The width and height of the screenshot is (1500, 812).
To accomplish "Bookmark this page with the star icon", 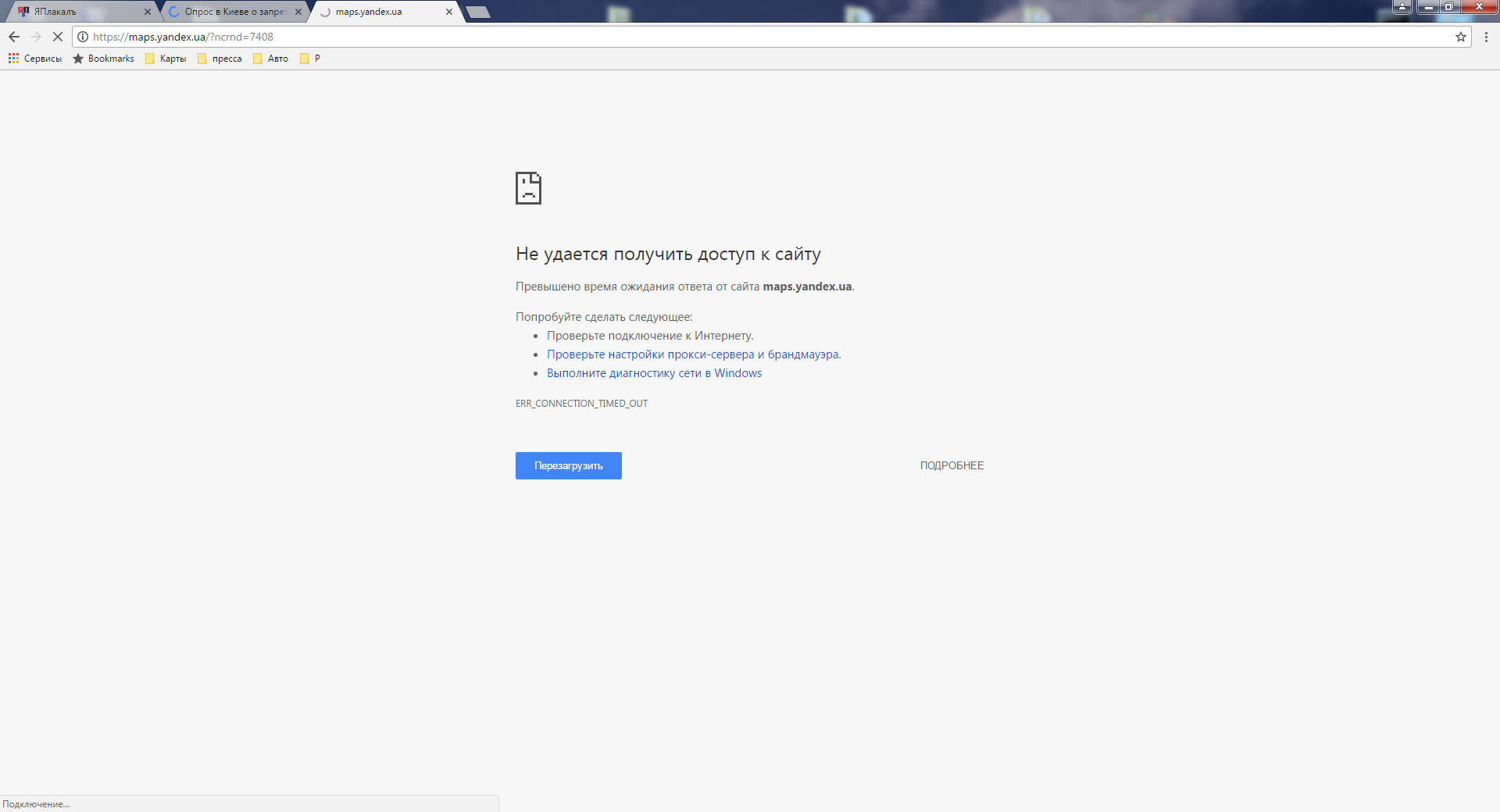I will tap(1460, 37).
